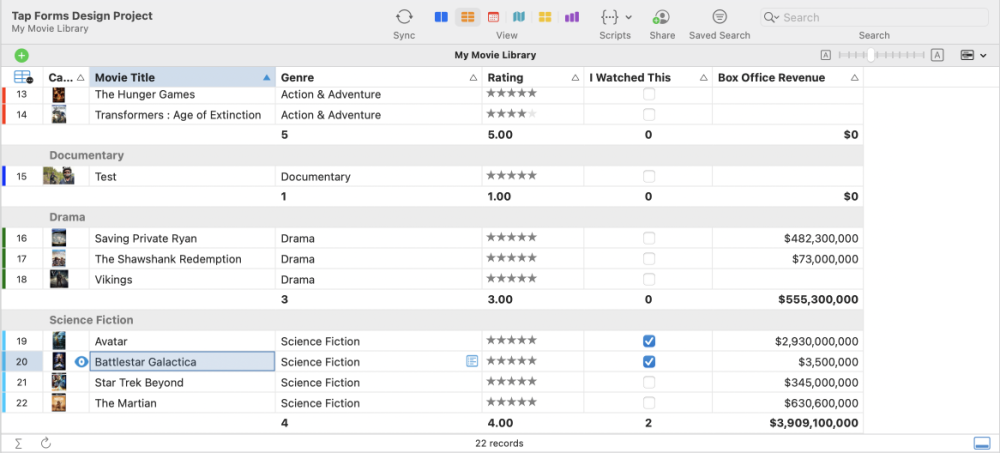The image size is (1000, 453).
Task: Switch to map view icon
Action: coord(519,17)
